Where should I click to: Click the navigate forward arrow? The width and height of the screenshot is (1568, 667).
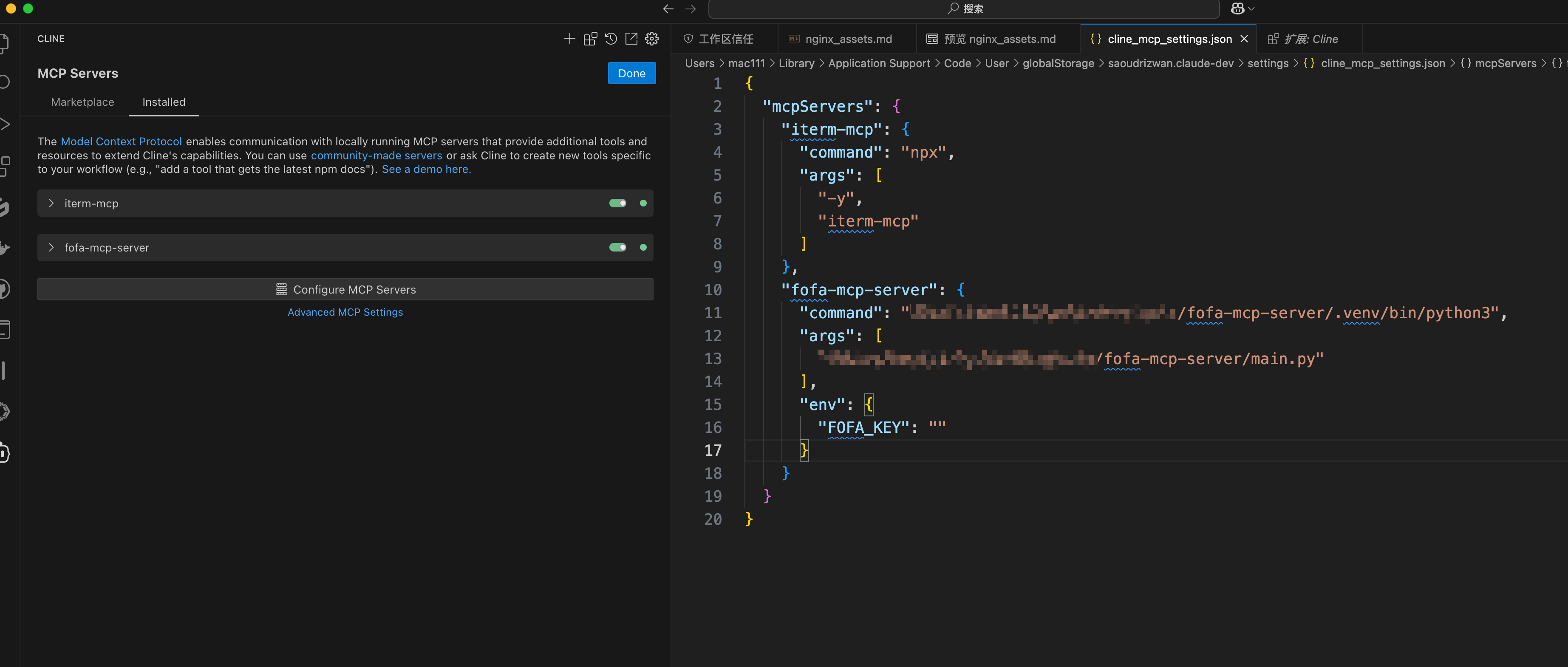coord(690,9)
